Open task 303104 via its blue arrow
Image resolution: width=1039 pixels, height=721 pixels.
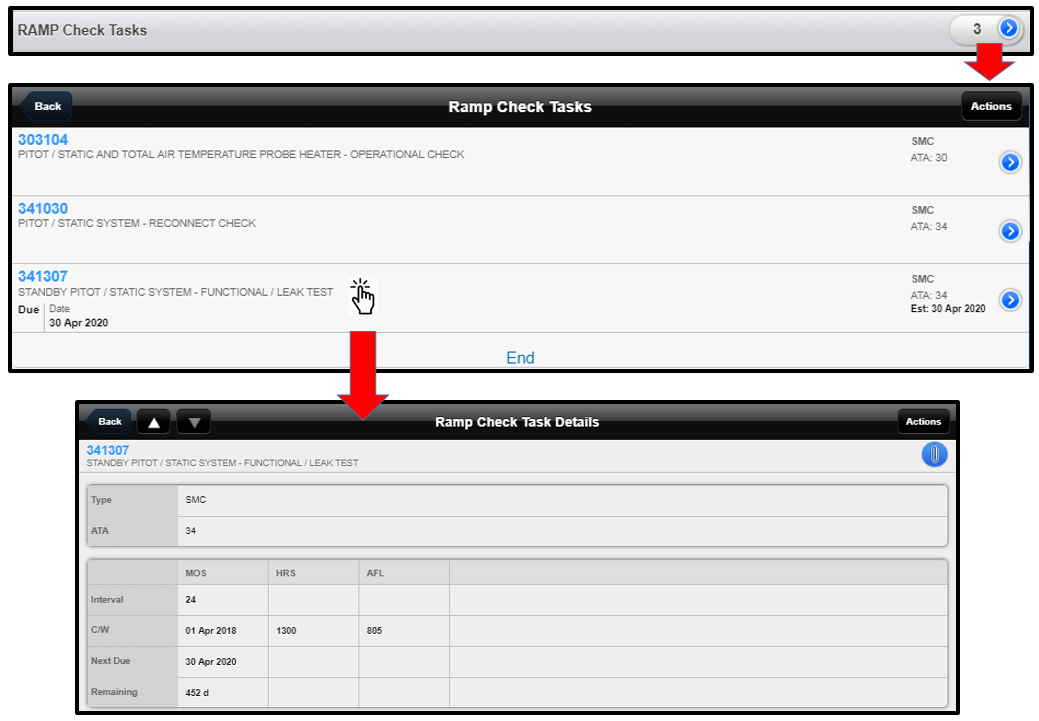pyautogui.click(x=1010, y=162)
